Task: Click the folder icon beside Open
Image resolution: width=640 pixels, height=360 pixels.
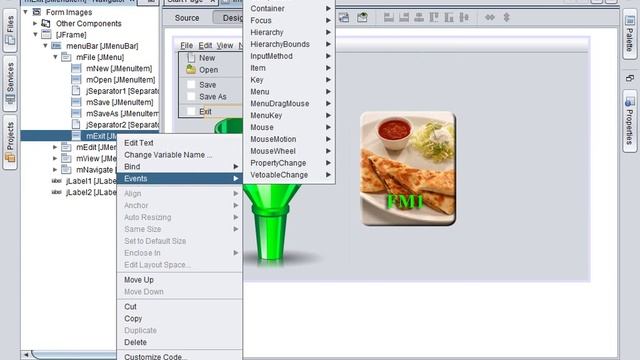Action: coord(191,69)
